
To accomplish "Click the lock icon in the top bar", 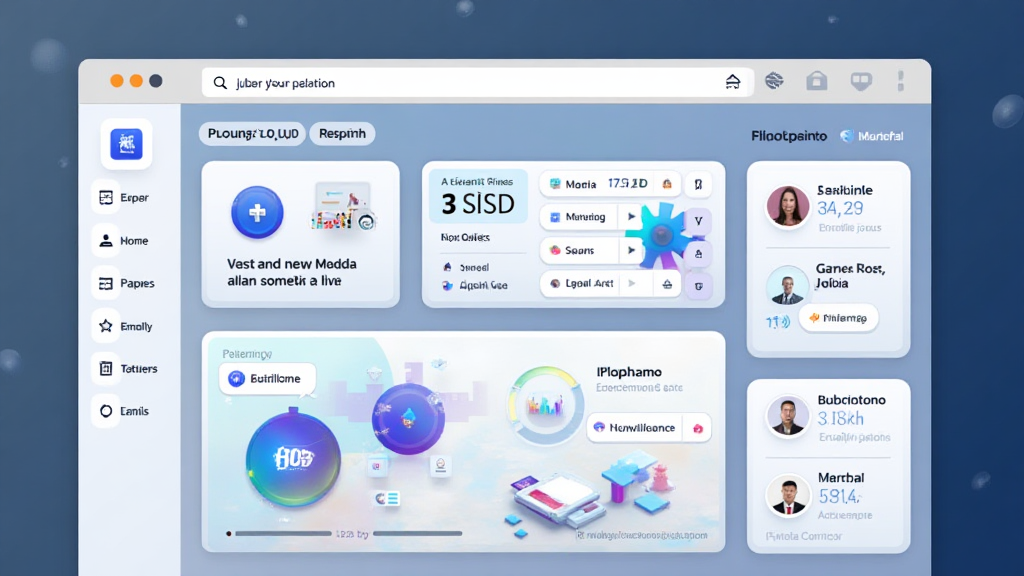I will pos(817,82).
